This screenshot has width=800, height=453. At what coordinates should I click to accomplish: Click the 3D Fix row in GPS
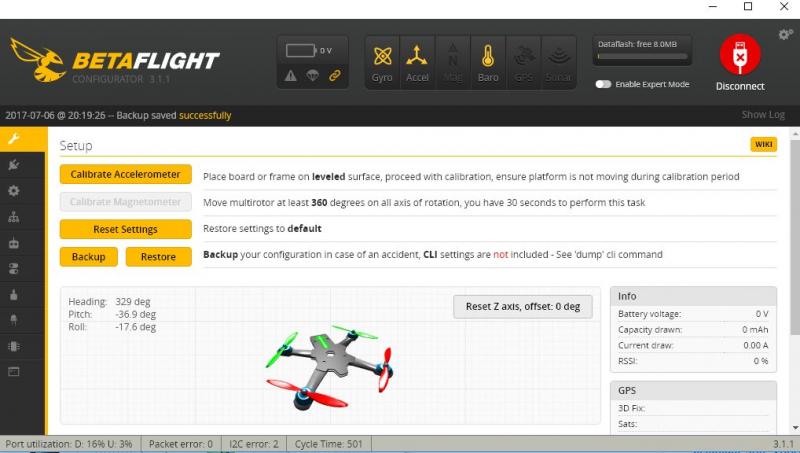[693, 408]
